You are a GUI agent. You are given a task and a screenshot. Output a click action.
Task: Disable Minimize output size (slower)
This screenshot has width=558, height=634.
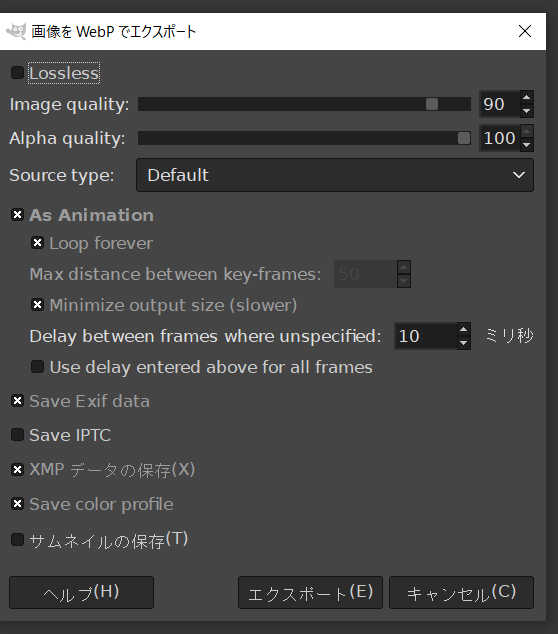[38, 304]
